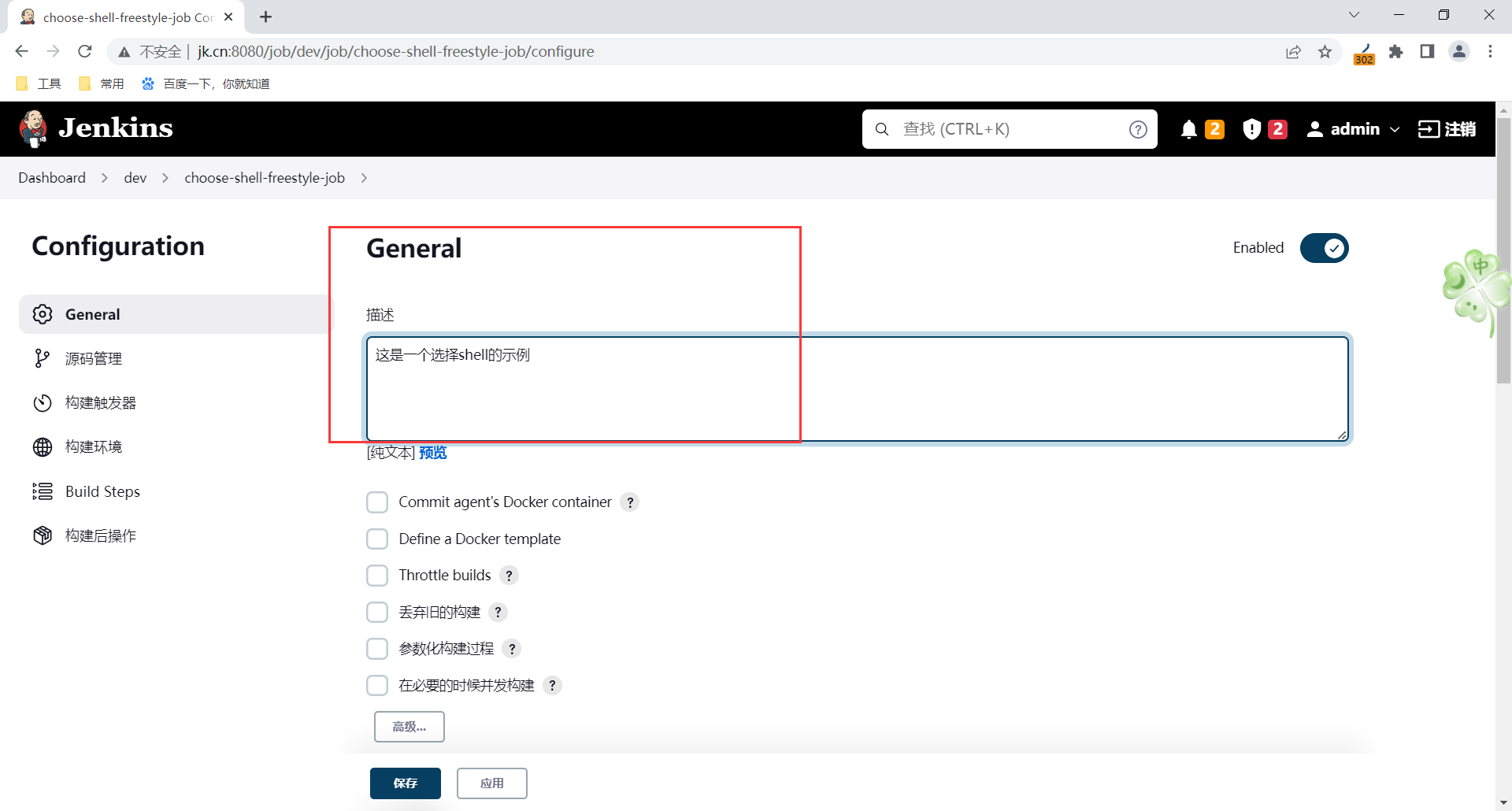Click the admin user avatar icon
Image resolution: width=1512 pixels, height=811 pixels.
(x=1314, y=129)
